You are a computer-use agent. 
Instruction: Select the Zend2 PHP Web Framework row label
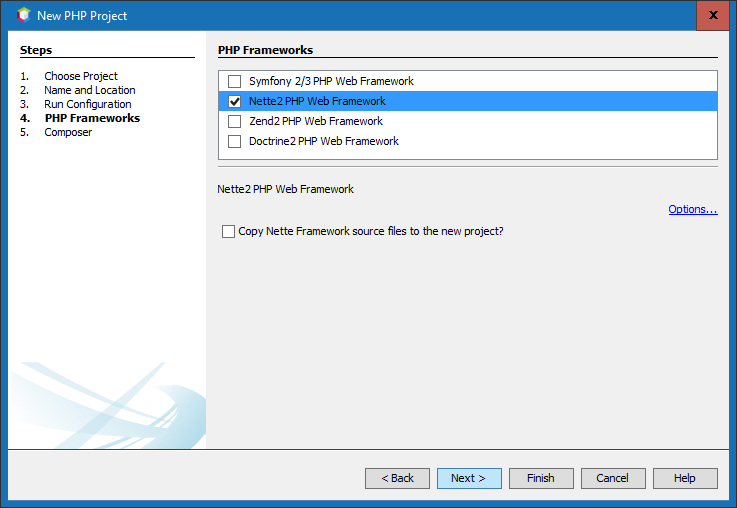point(316,121)
